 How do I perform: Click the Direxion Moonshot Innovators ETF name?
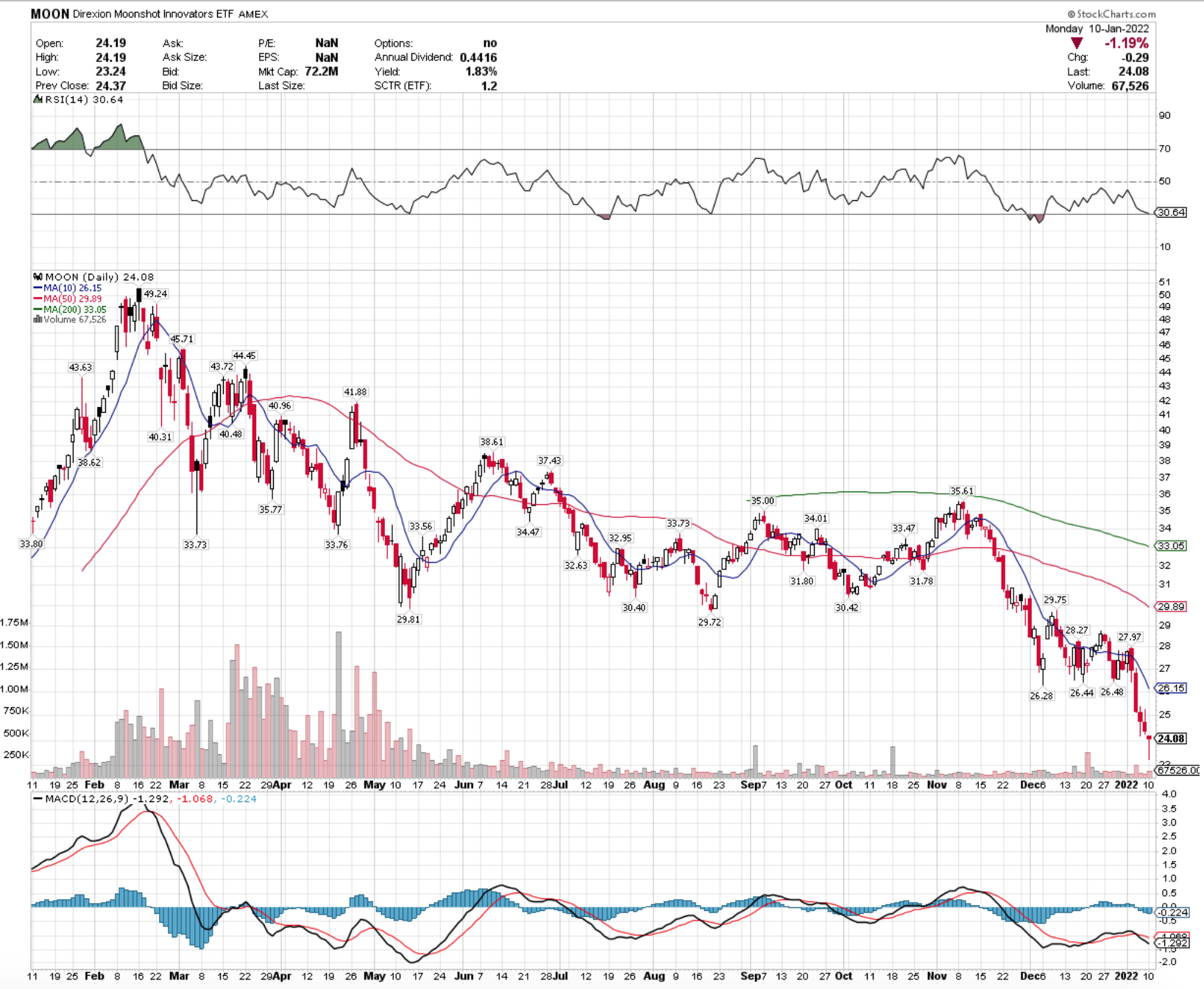point(154,14)
